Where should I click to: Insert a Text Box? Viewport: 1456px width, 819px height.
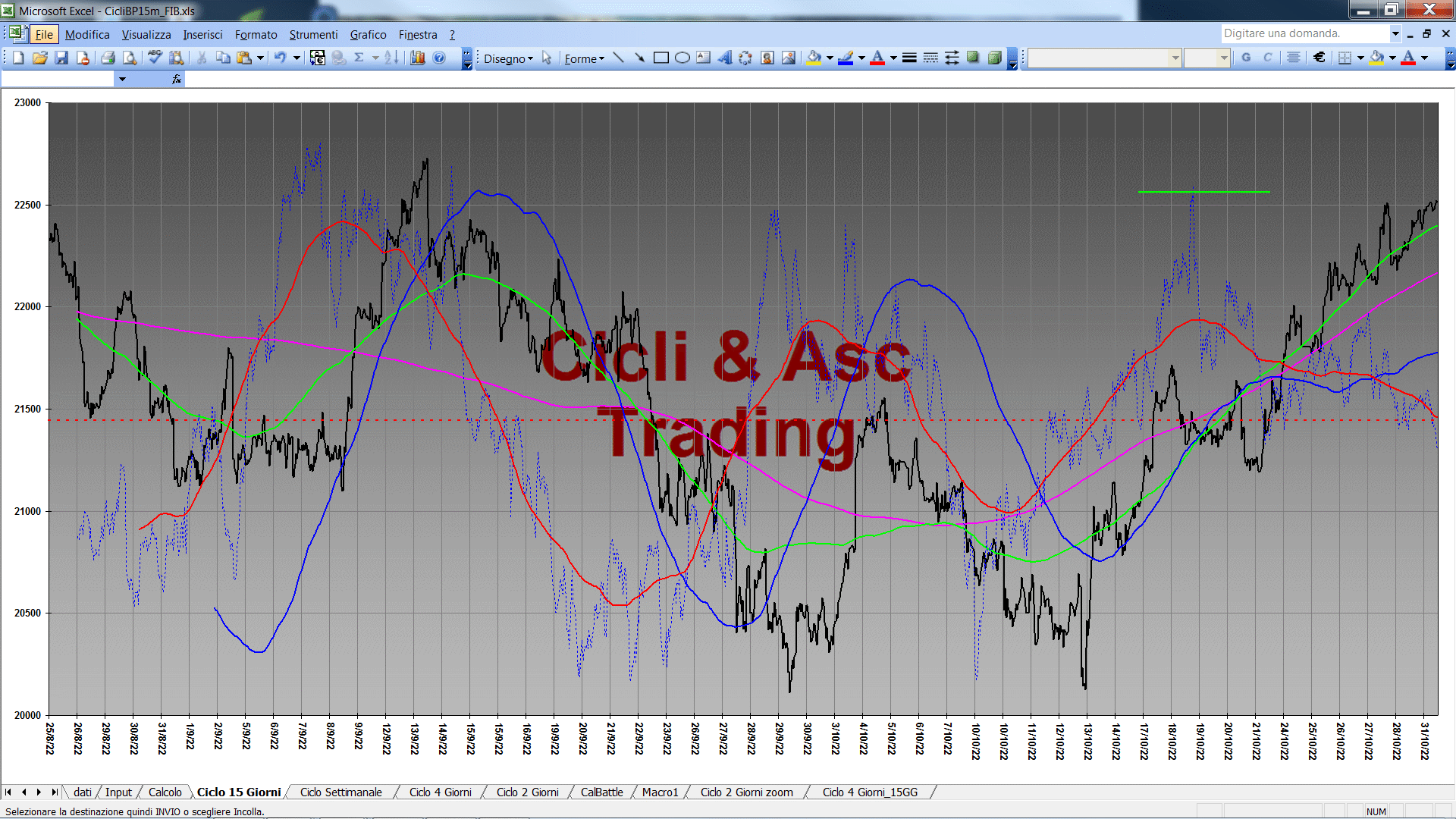704,58
